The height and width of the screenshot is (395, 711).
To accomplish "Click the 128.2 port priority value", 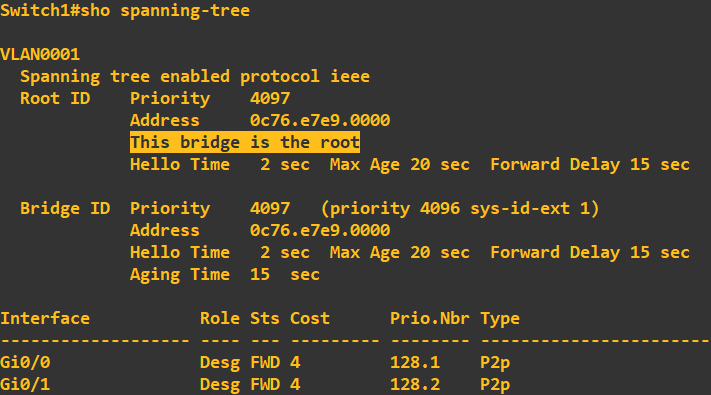I will coord(415,385).
